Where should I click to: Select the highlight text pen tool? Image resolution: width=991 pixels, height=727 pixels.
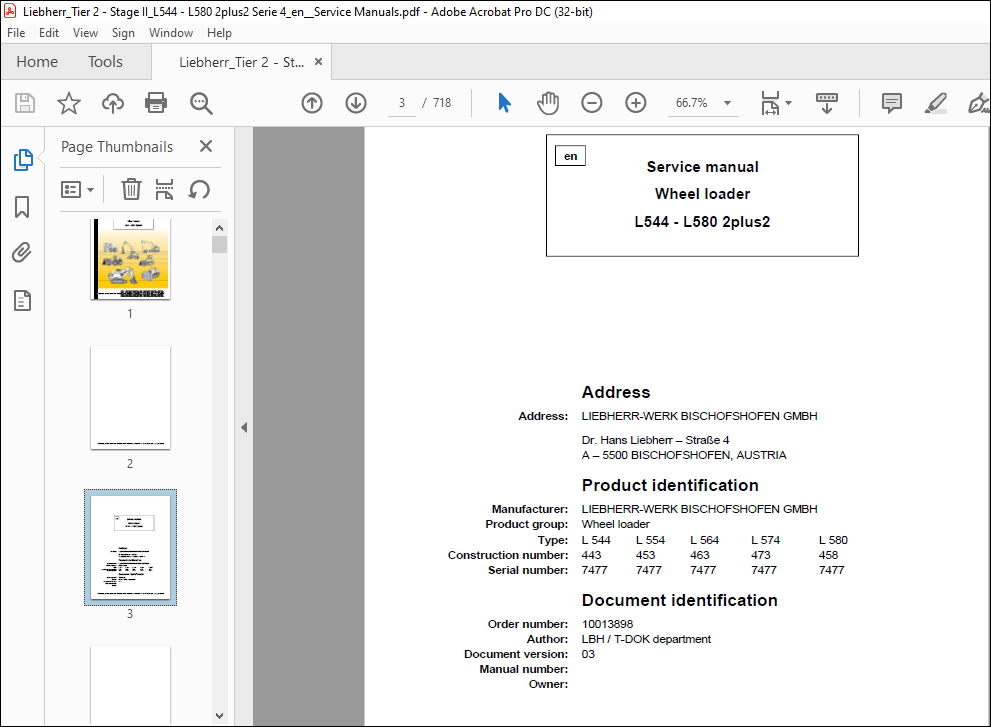(935, 102)
